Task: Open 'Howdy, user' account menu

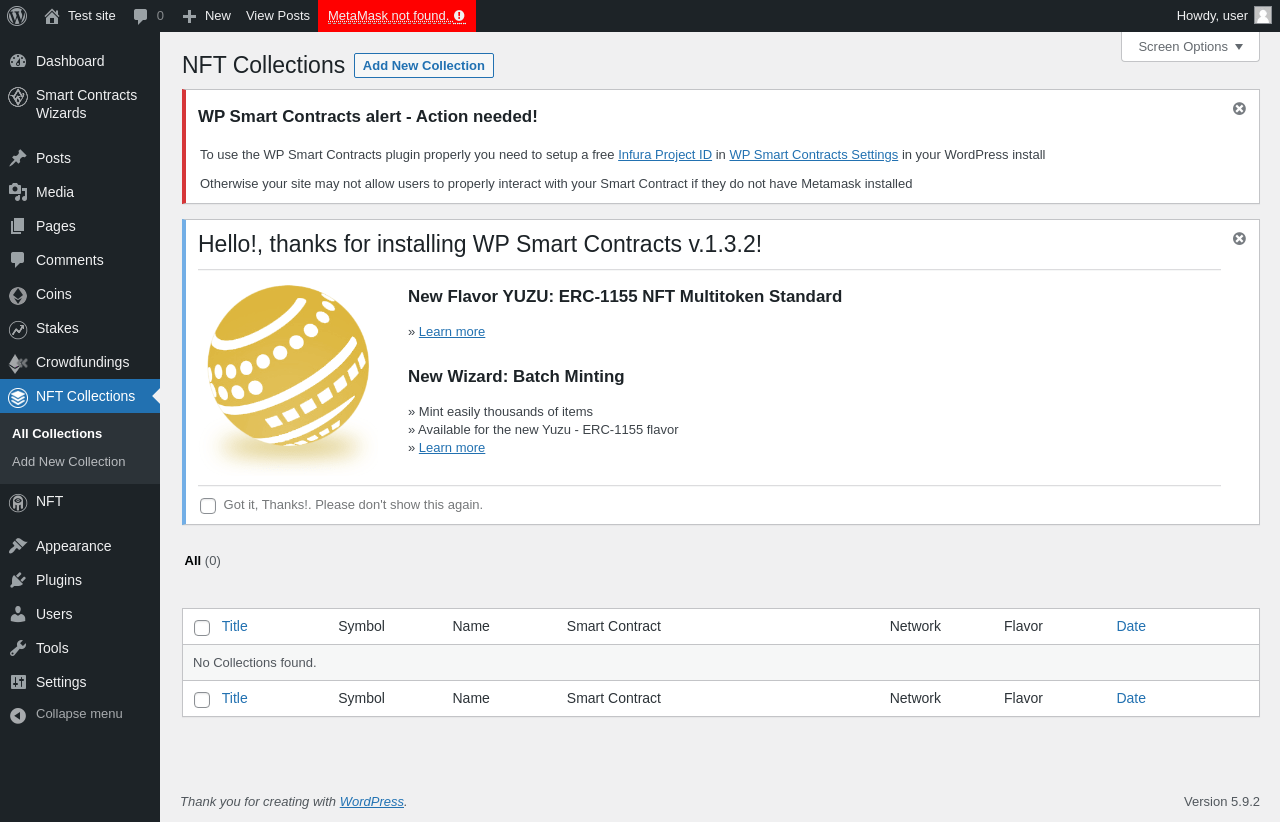Action: click(x=1224, y=16)
